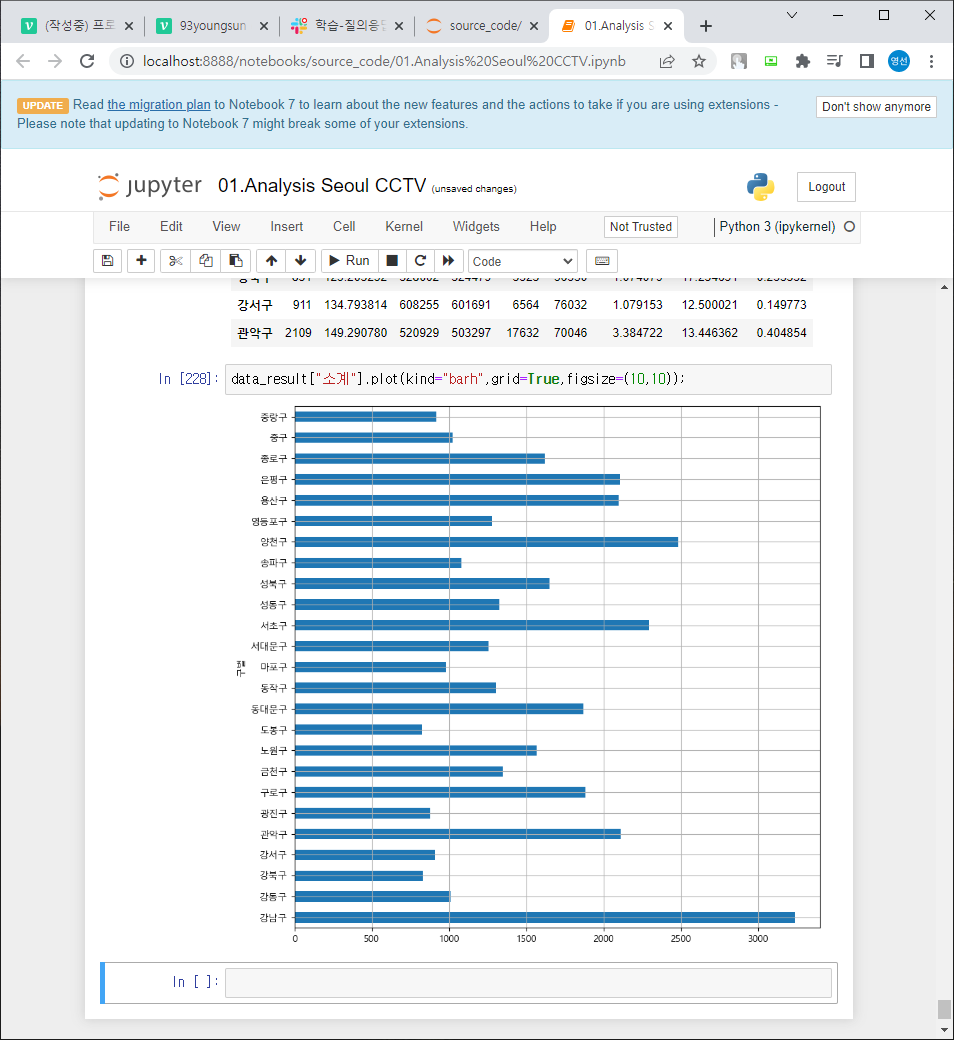The width and height of the screenshot is (954, 1040).
Task: Click the 강서구 row label in table
Action: (x=255, y=305)
